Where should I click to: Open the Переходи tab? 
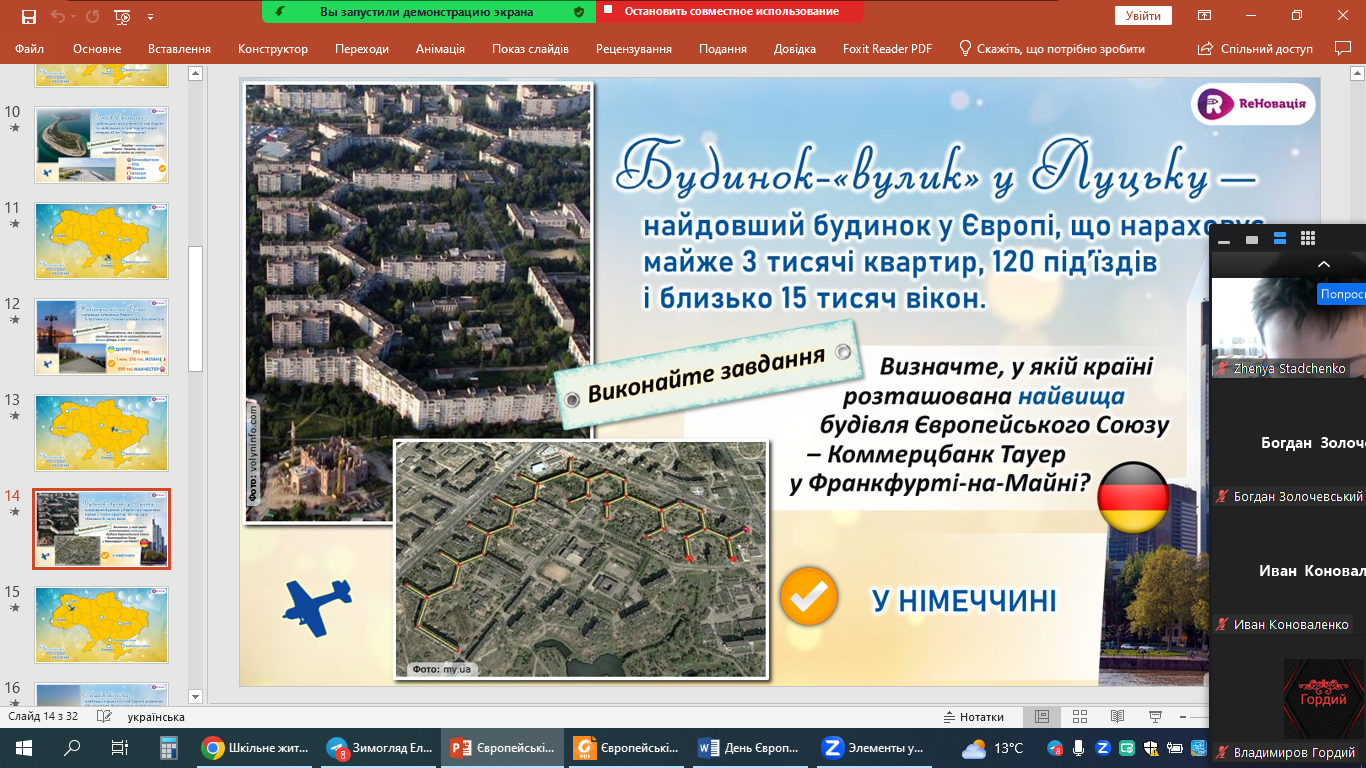(362, 48)
